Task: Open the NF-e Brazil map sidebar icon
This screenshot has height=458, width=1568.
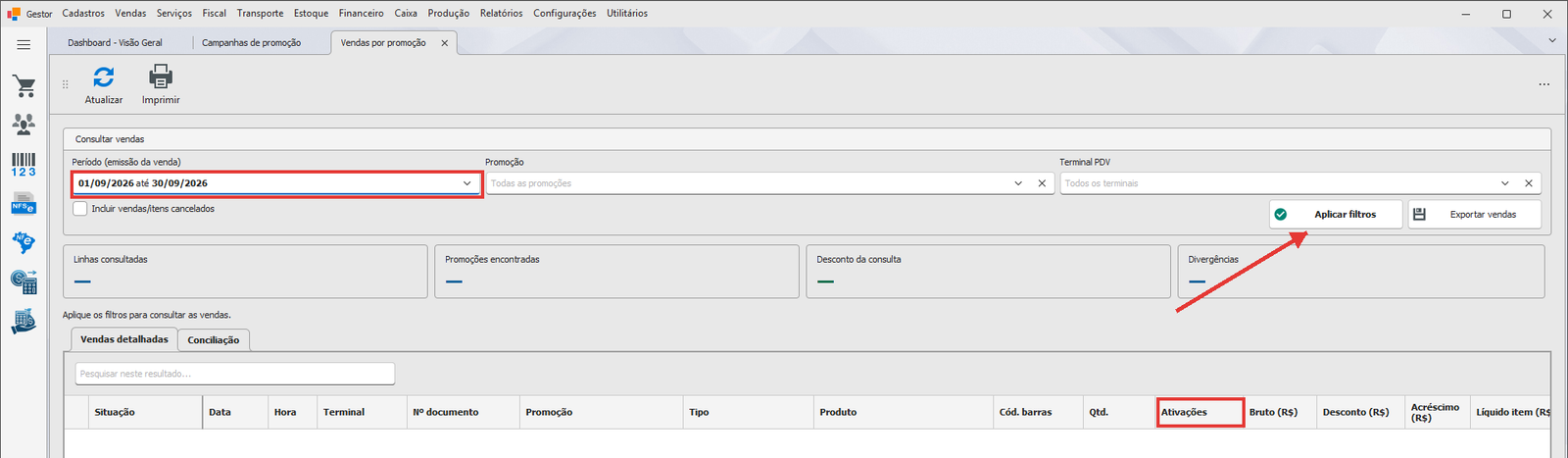Action: [x=24, y=242]
